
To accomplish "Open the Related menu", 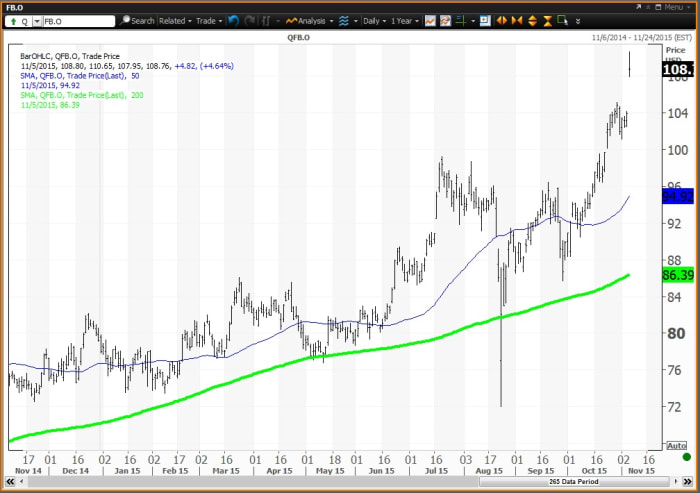I will click(174, 20).
